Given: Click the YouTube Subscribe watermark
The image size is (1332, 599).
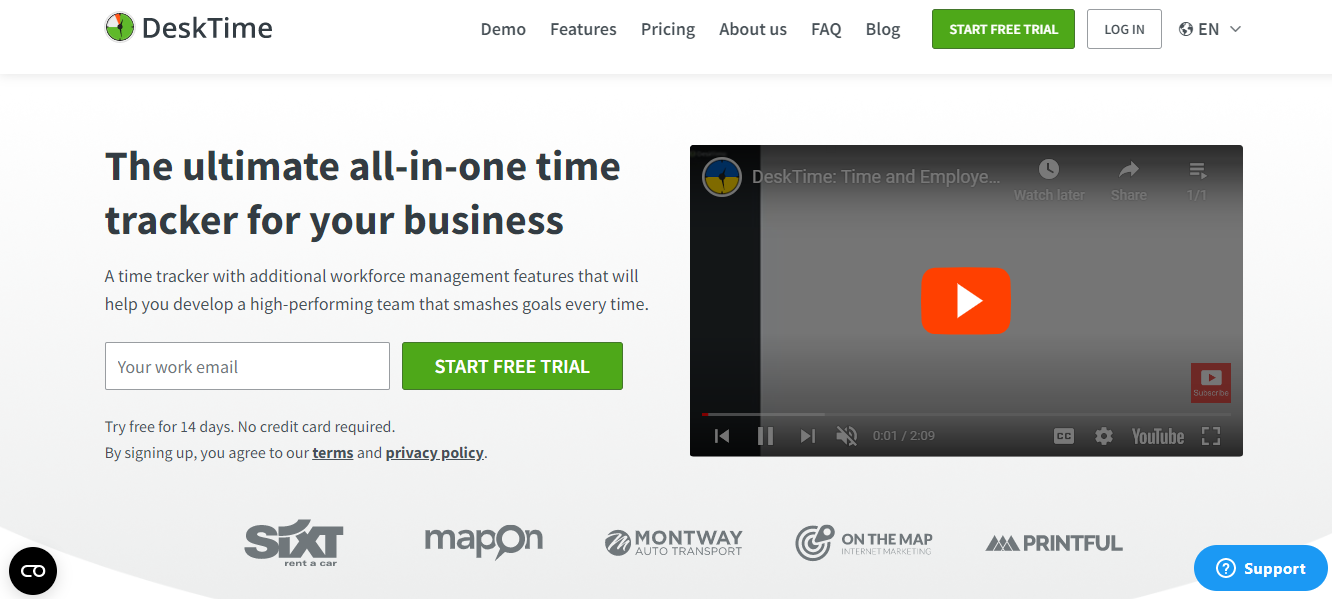Looking at the screenshot, I should (1211, 383).
